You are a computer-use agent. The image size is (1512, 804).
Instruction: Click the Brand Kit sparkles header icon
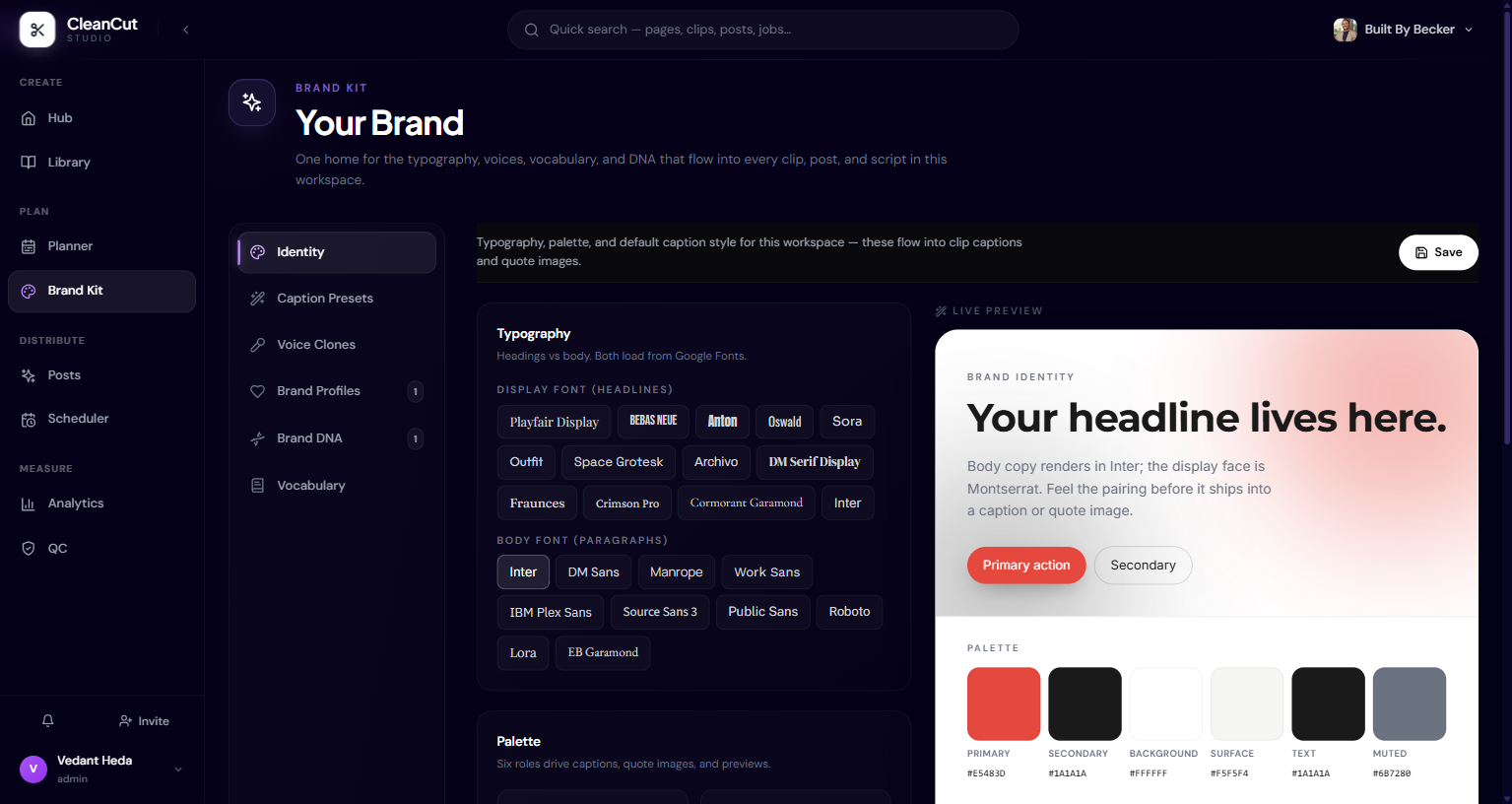coord(252,102)
